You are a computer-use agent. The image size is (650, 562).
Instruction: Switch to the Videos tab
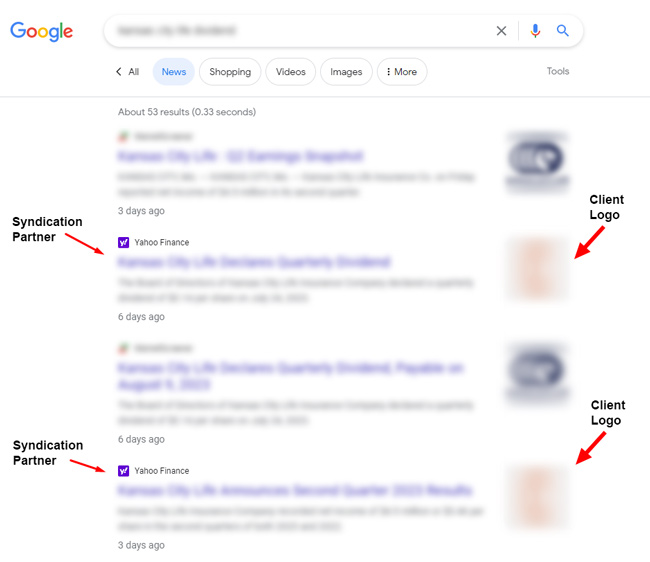pyautogui.click(x=291, y=72)
